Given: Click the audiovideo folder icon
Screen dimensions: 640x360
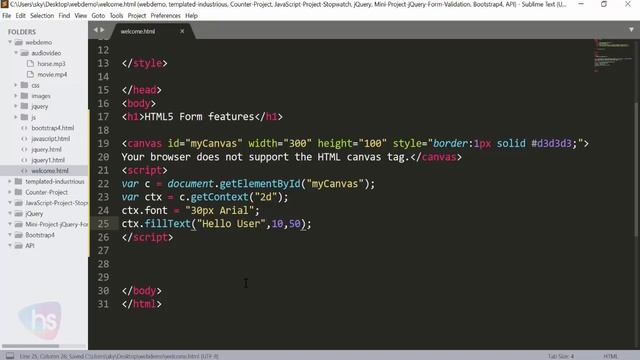Looking at the screenshot, I should (24, 53).
